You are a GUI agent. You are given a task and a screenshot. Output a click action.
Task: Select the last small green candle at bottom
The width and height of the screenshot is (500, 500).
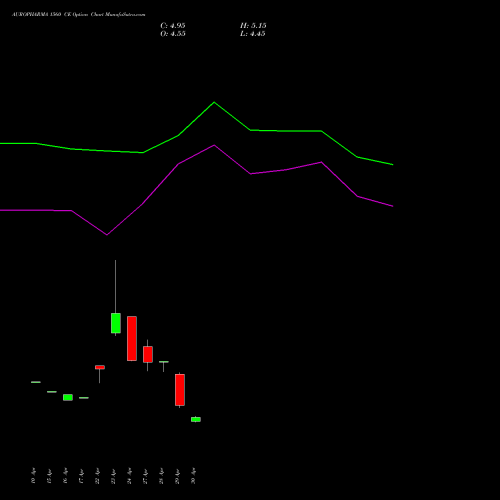[196, 419]
